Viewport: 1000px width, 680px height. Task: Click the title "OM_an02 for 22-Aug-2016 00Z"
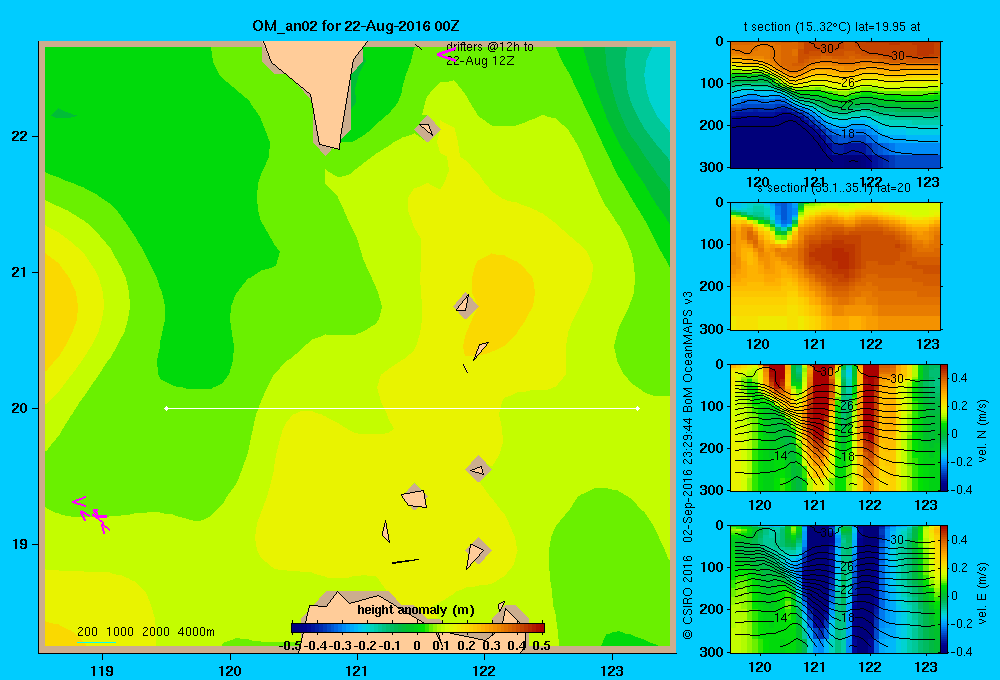355,26
